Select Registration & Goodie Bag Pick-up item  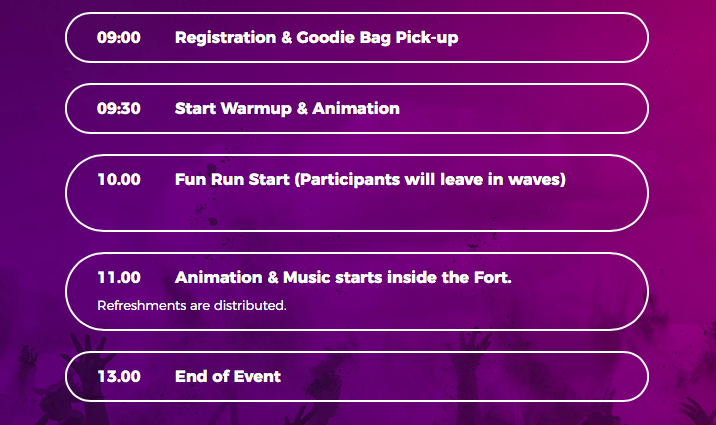316,37
